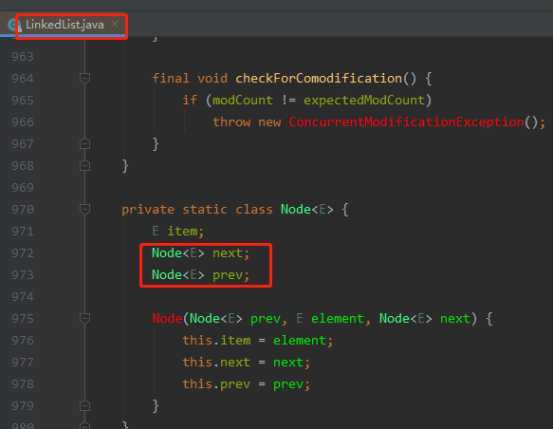
Task: Click the void keyword on line 964
Action: point(212,78)
